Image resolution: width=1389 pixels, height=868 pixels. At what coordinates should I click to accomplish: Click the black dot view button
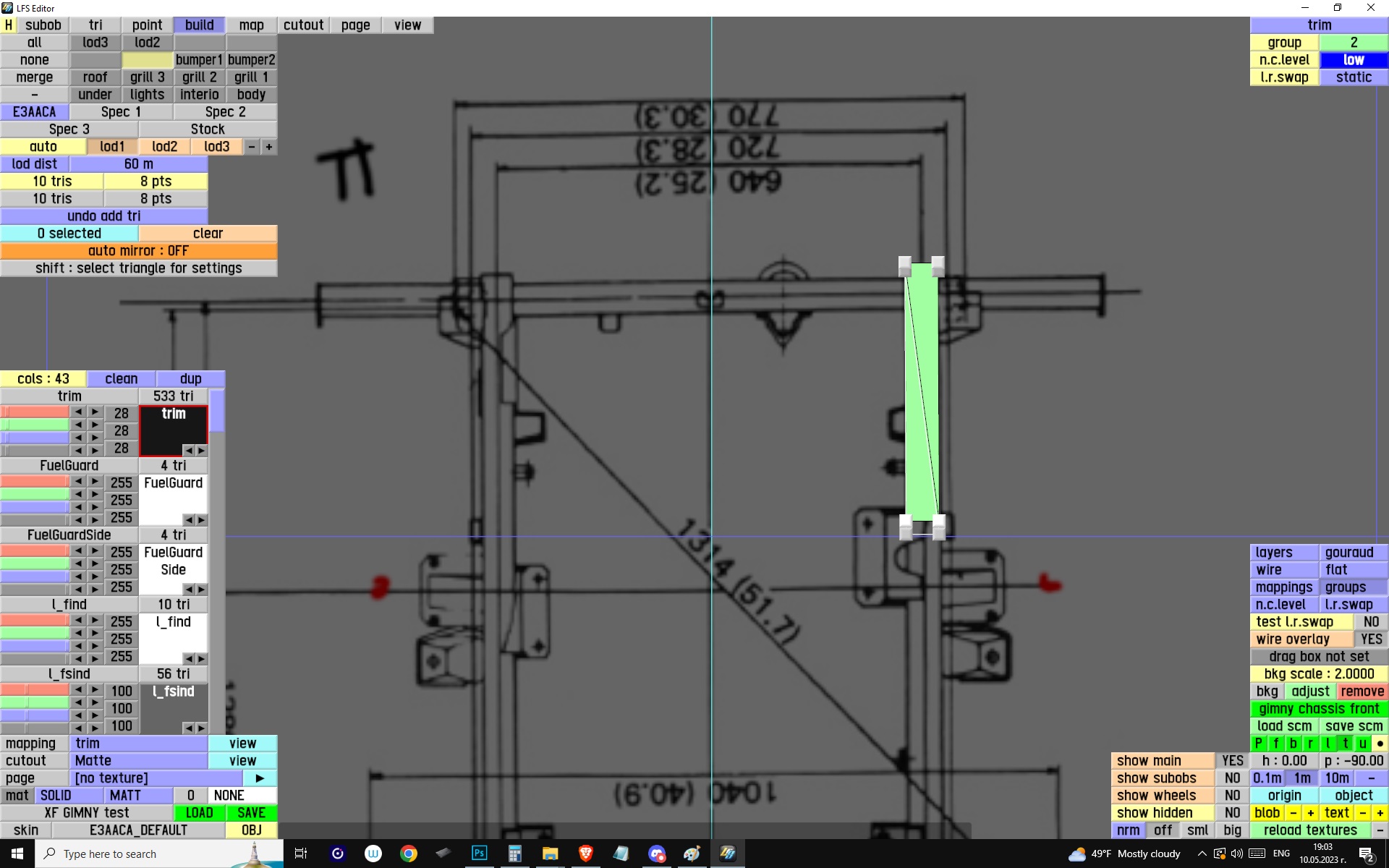1380,743
